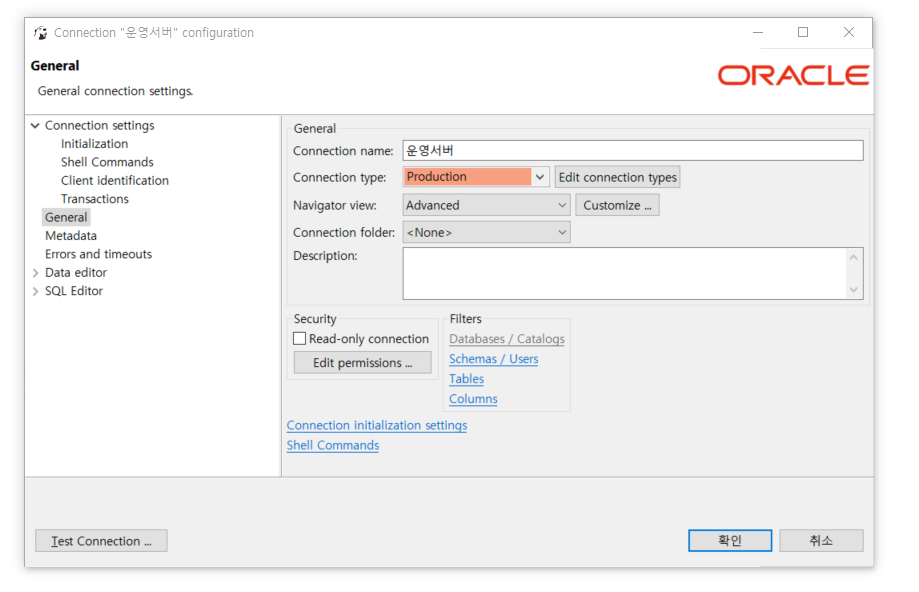Select Metadata tree item
This screenshot has height=592, width=919.
tap(71, 236)
